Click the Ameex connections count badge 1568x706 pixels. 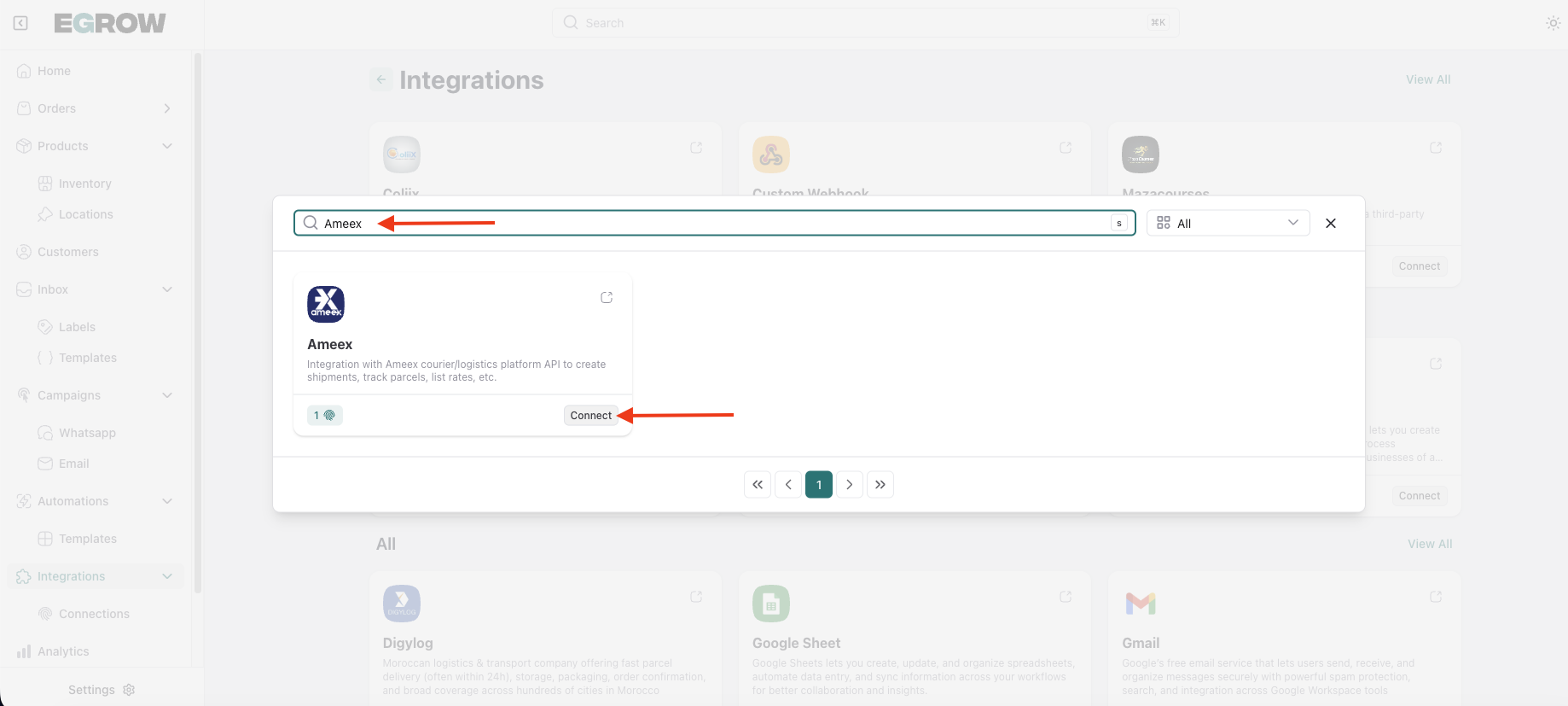324,415
